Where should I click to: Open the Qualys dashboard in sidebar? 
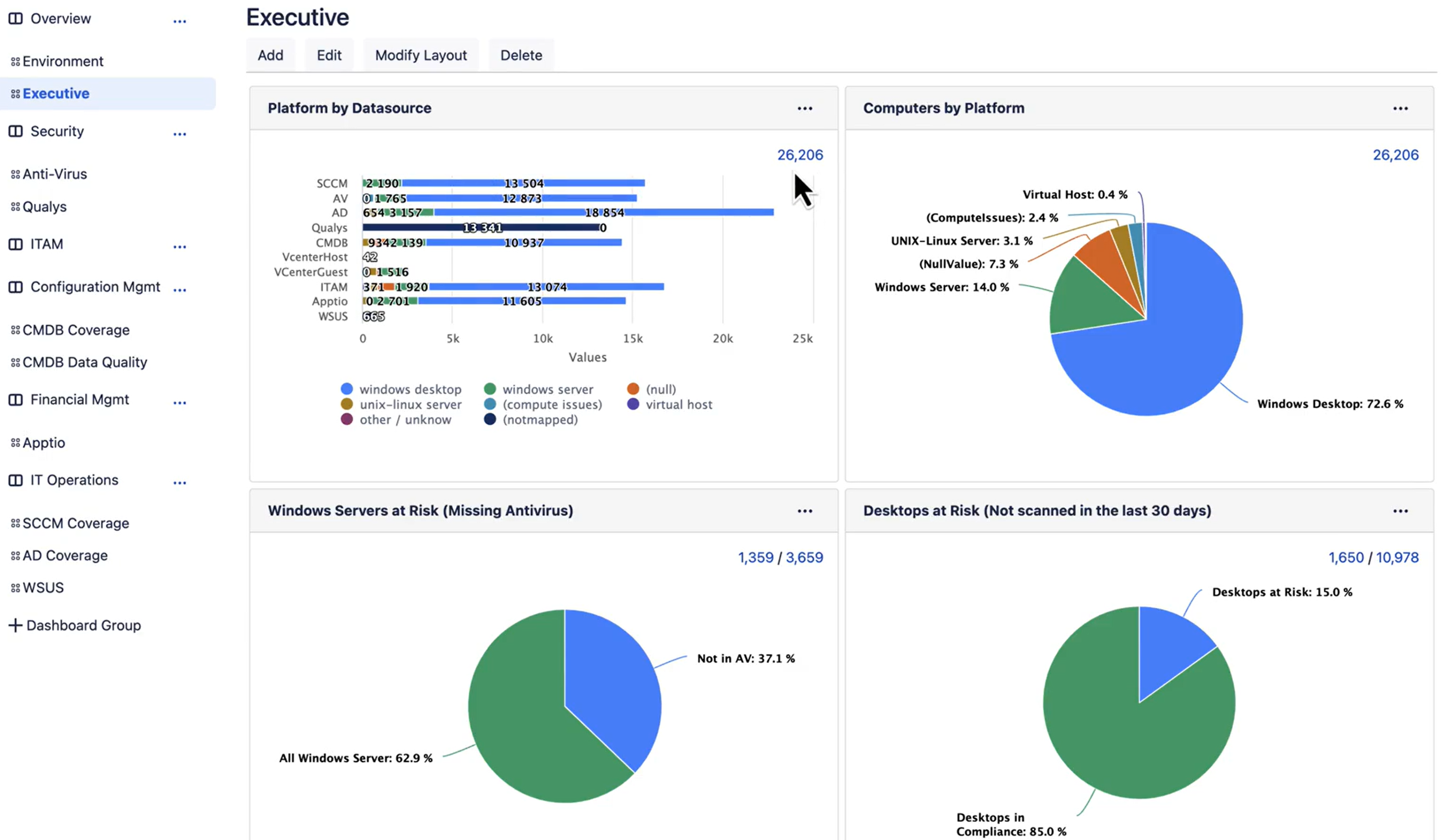pos(44,207)
